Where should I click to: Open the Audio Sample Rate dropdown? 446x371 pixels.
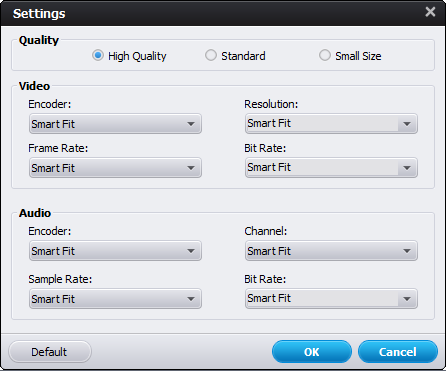click(115, 299)
